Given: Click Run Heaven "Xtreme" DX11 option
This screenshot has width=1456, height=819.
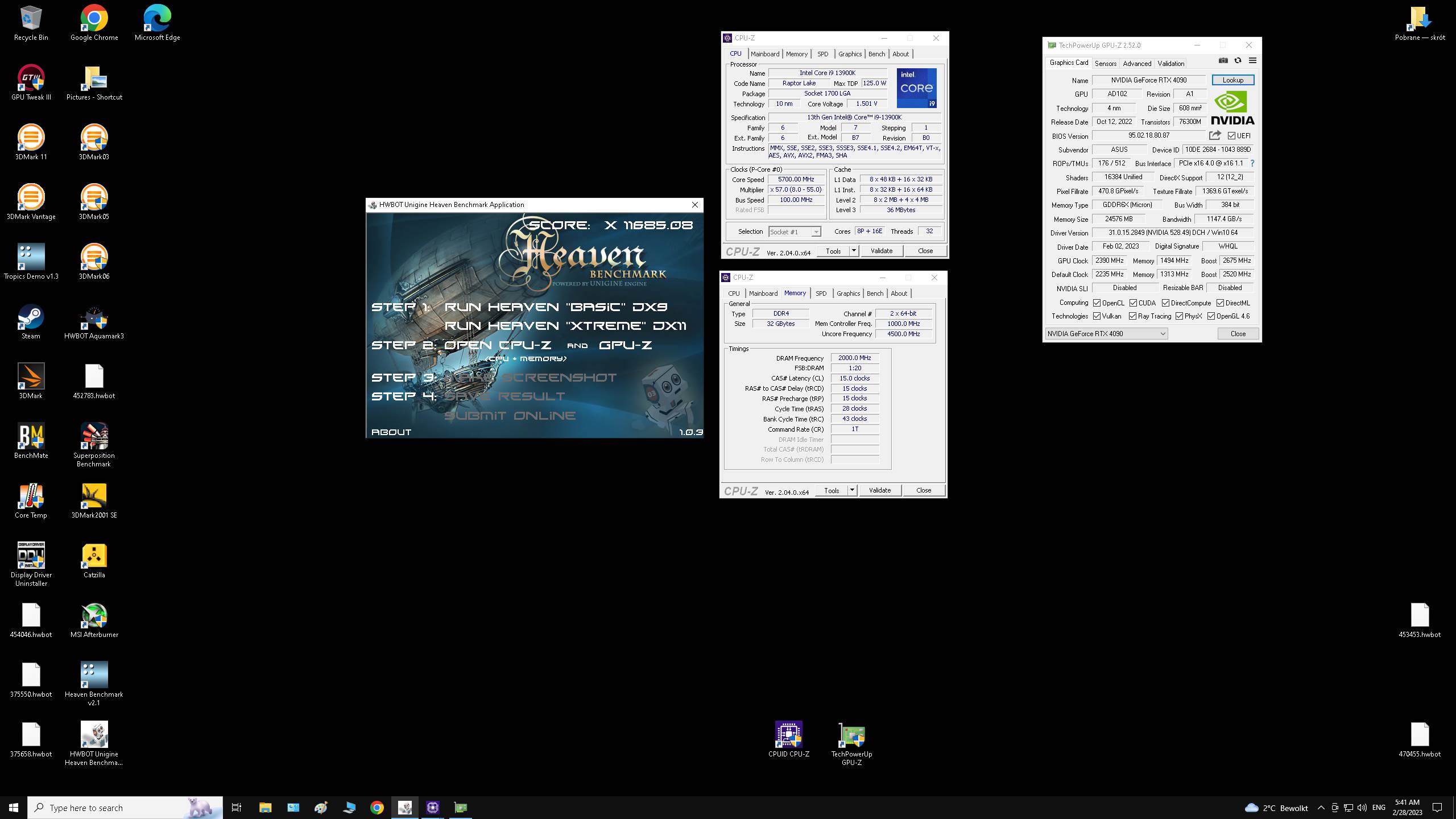Looking at the screenshot, I should [565, 326].
